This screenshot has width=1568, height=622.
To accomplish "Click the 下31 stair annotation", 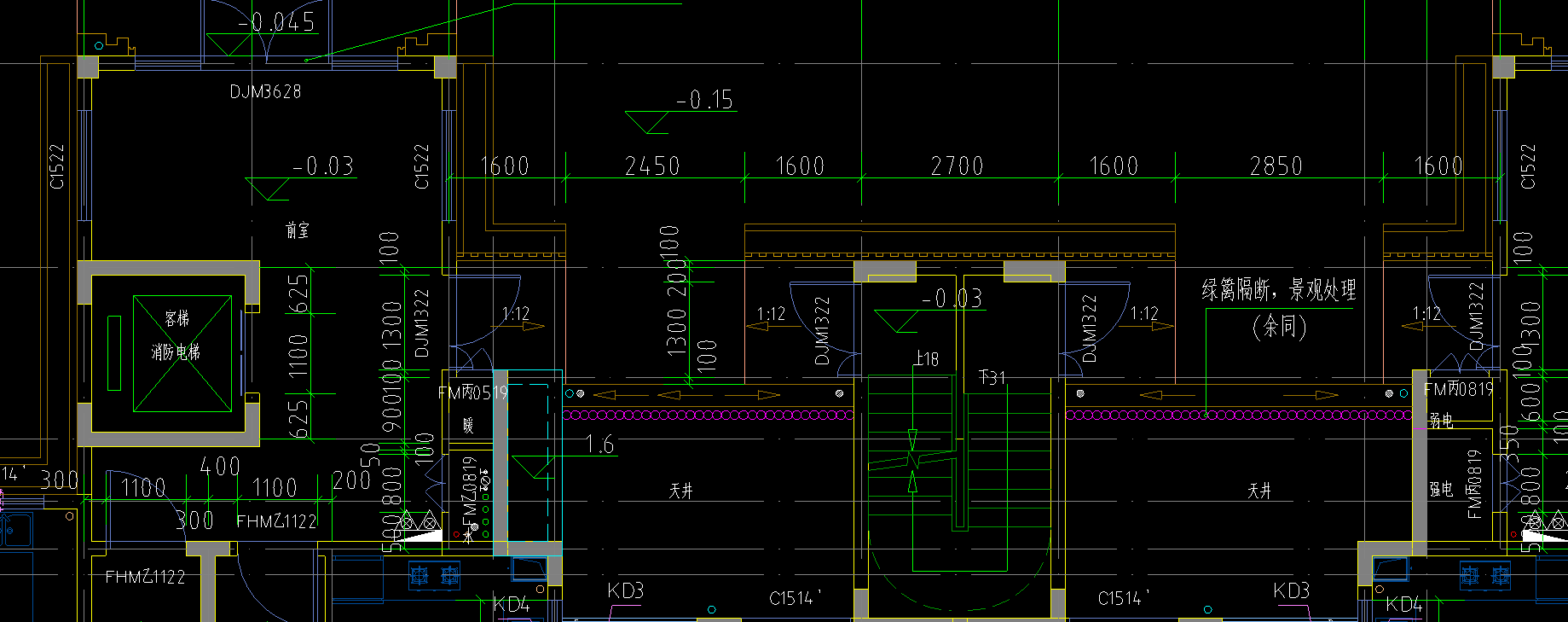I will click(992, 377).
